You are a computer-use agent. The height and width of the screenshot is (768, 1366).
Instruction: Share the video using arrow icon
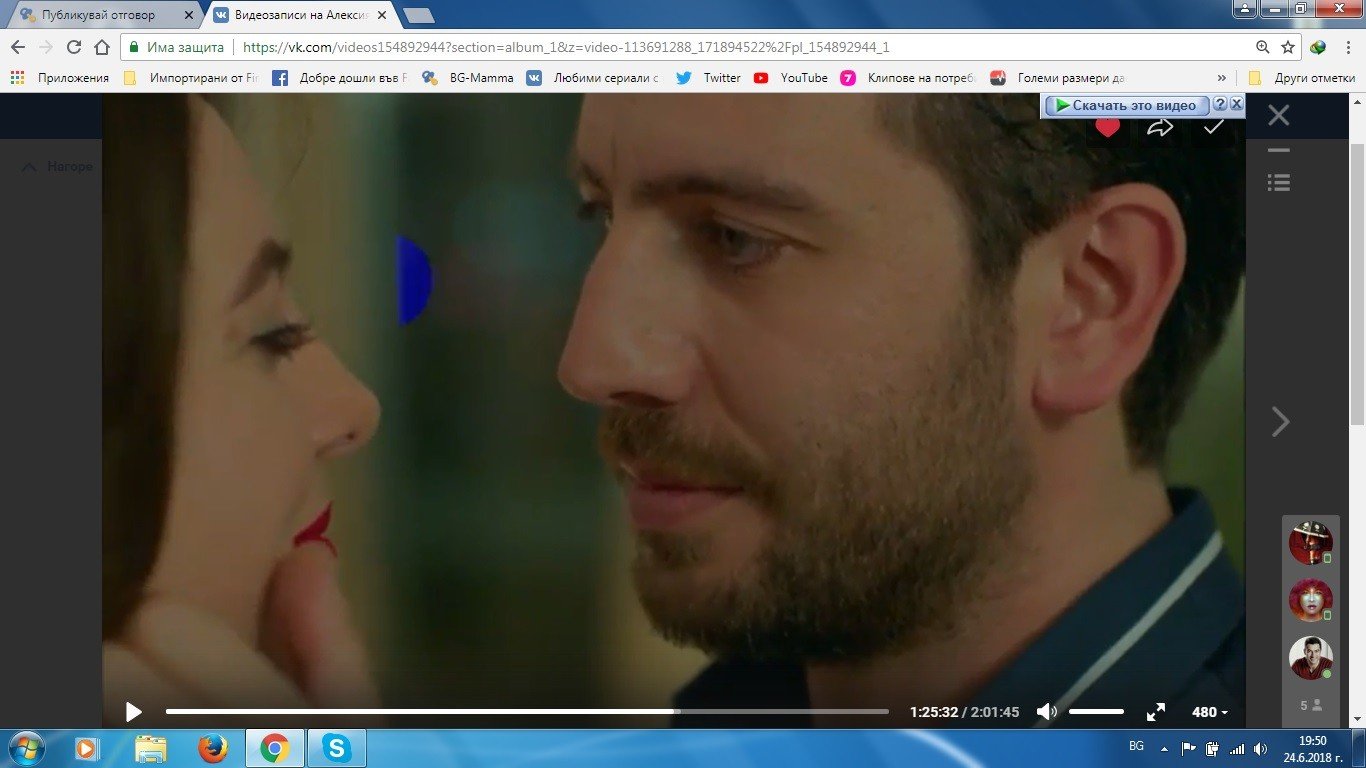1160,127
